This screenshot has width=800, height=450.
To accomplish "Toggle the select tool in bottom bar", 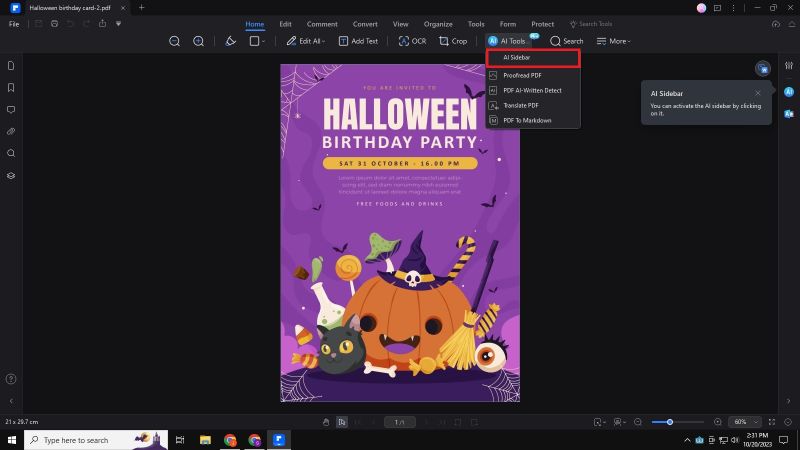I will click(342, 422).
